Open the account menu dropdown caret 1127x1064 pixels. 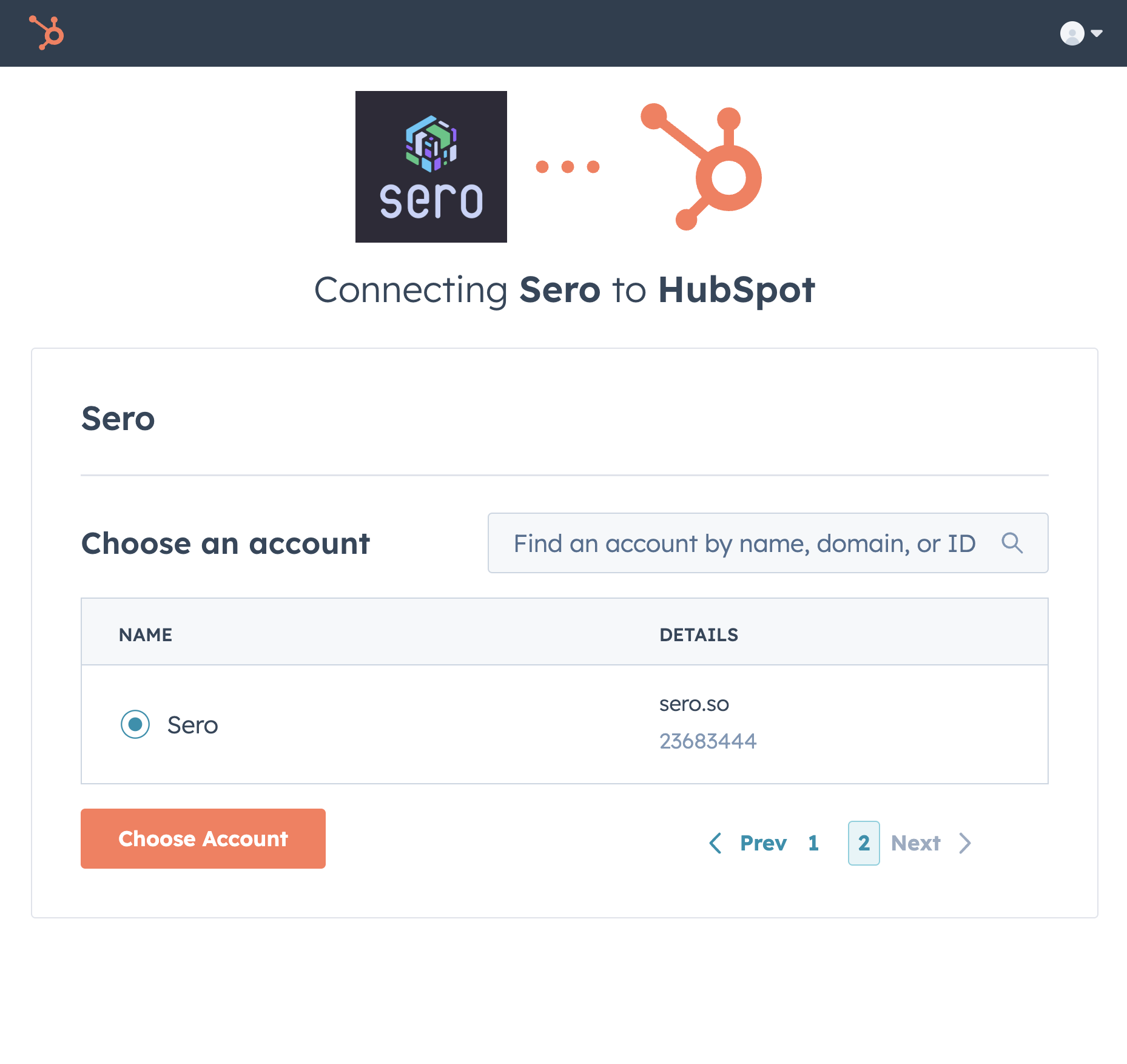[1097, 33]
